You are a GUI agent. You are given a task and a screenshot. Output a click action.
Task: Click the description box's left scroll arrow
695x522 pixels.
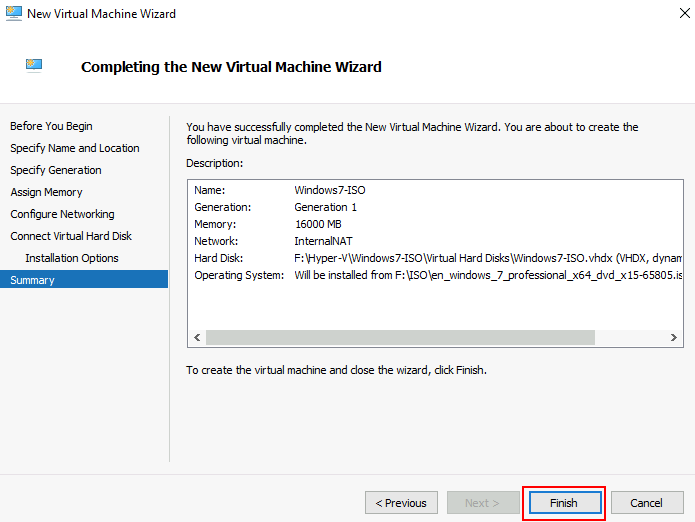pos(196,337)
